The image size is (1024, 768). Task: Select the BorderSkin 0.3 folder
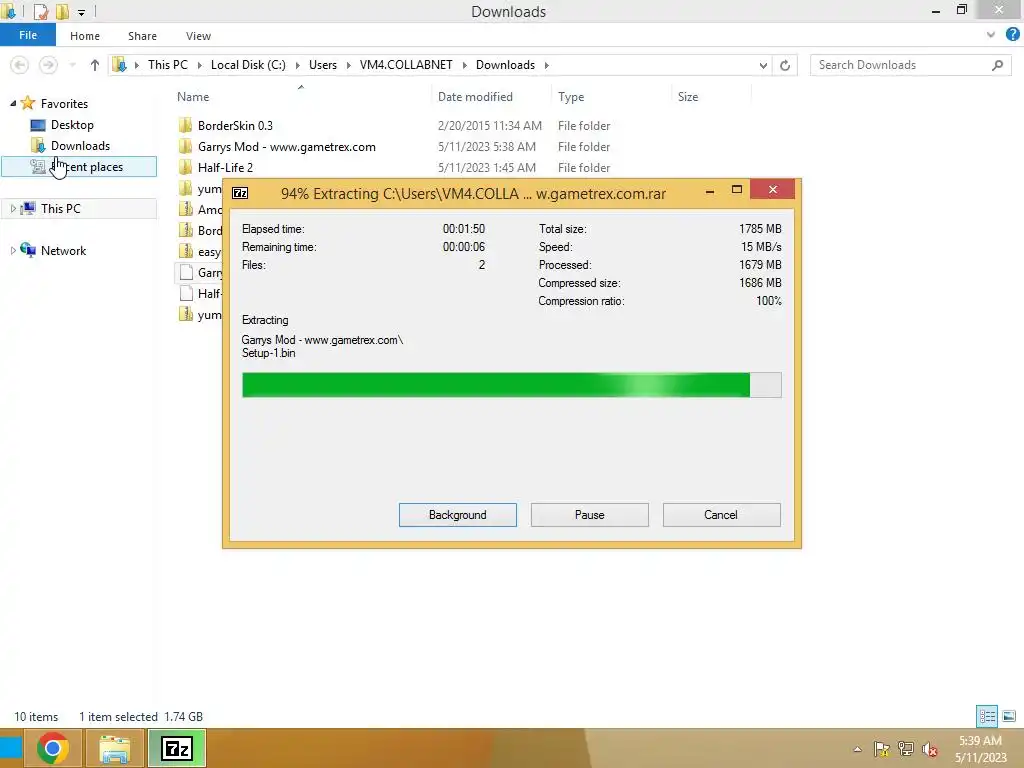click(235, 125)
